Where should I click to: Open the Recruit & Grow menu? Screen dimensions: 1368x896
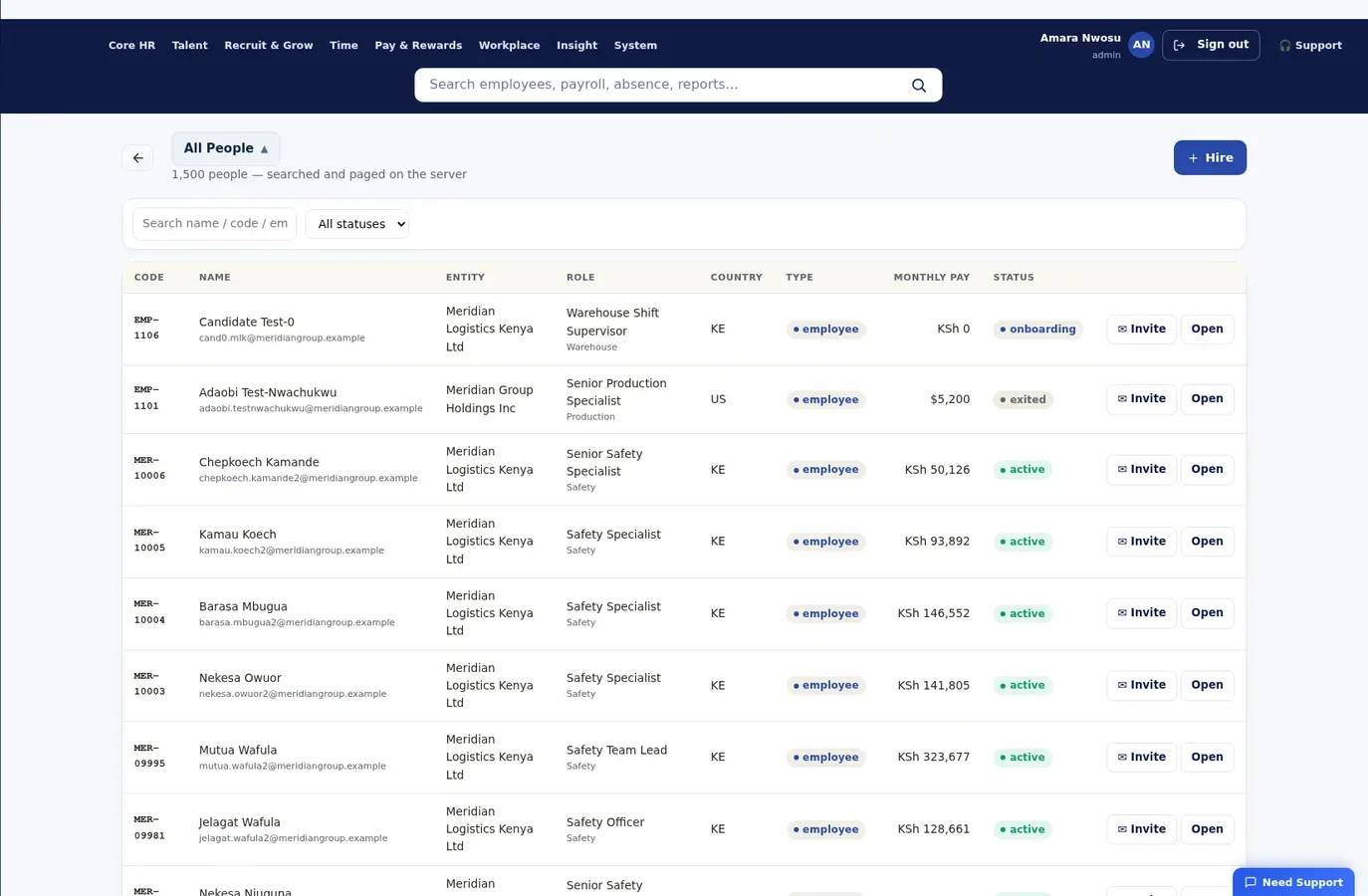coord(269,46)
